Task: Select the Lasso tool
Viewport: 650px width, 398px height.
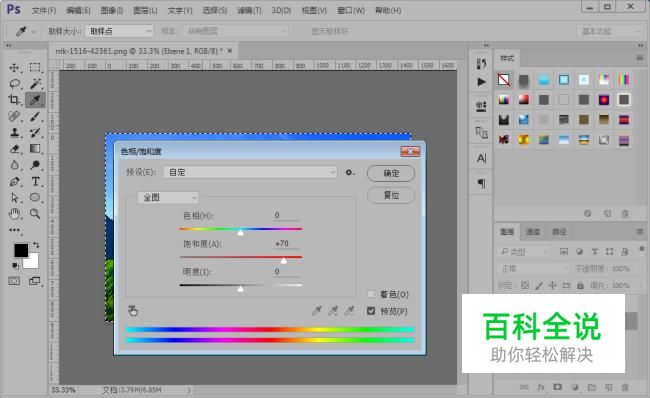Action: (15, 84)
